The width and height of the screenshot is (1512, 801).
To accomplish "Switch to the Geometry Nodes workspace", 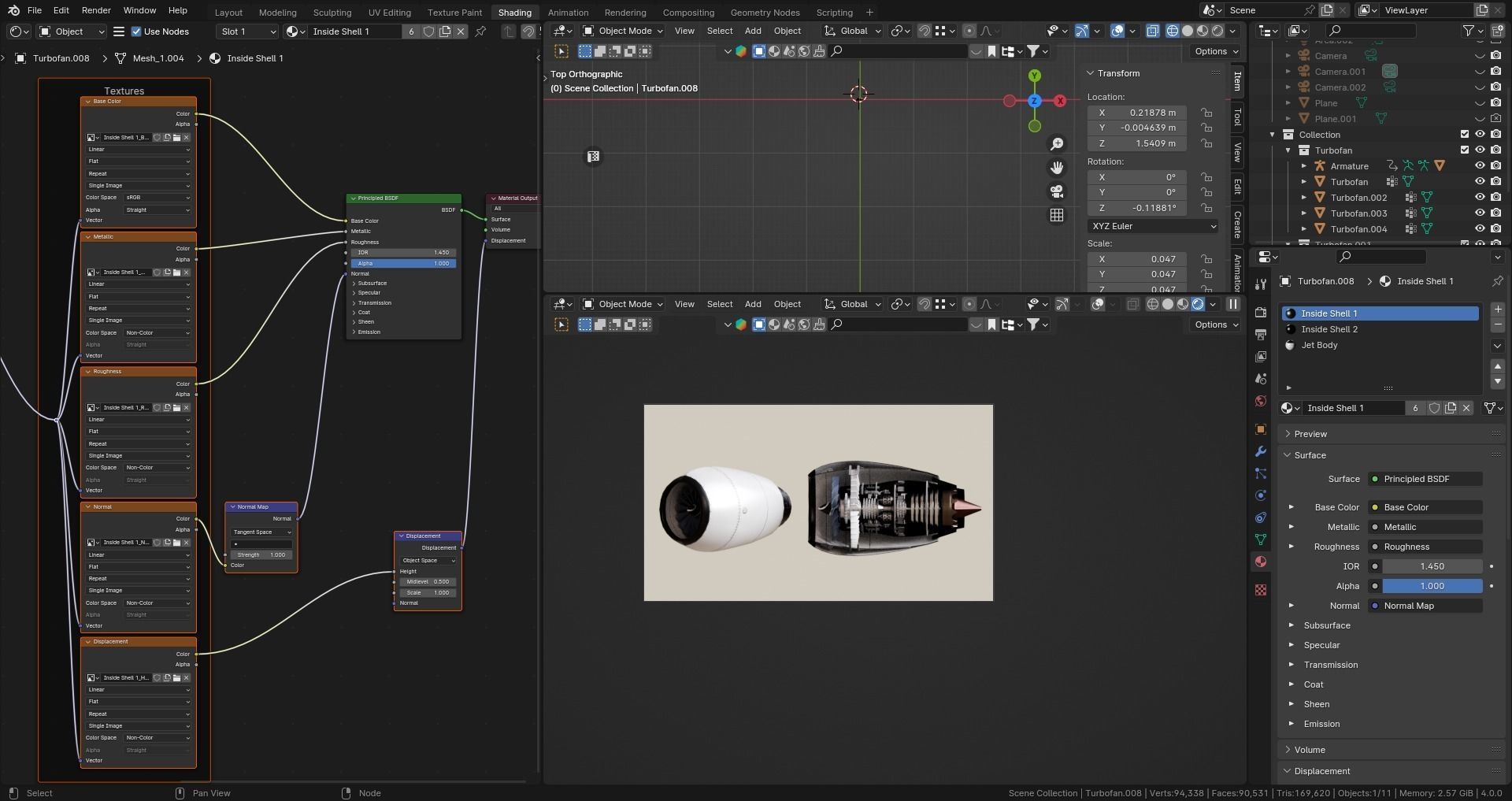I will [x=764, y=13].
